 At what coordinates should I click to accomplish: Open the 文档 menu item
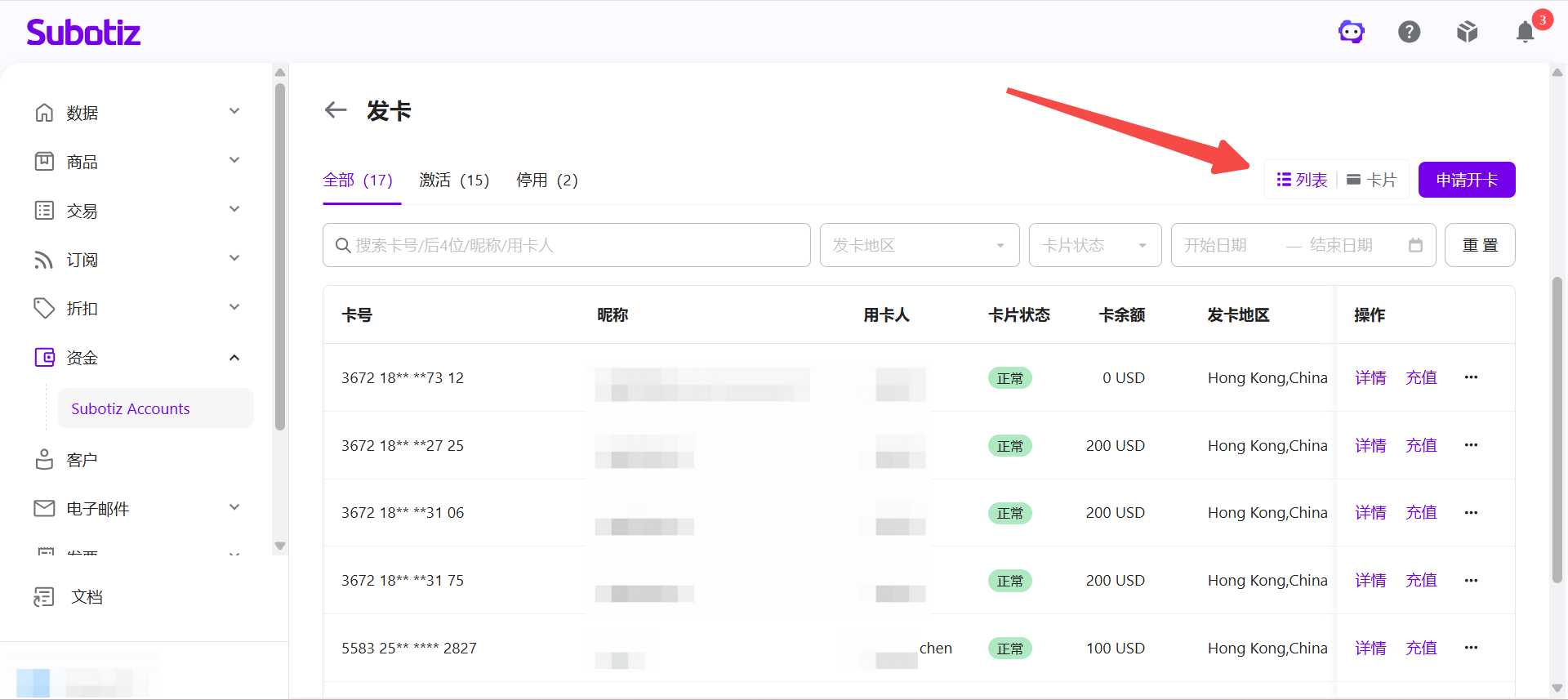coord(87,597)
